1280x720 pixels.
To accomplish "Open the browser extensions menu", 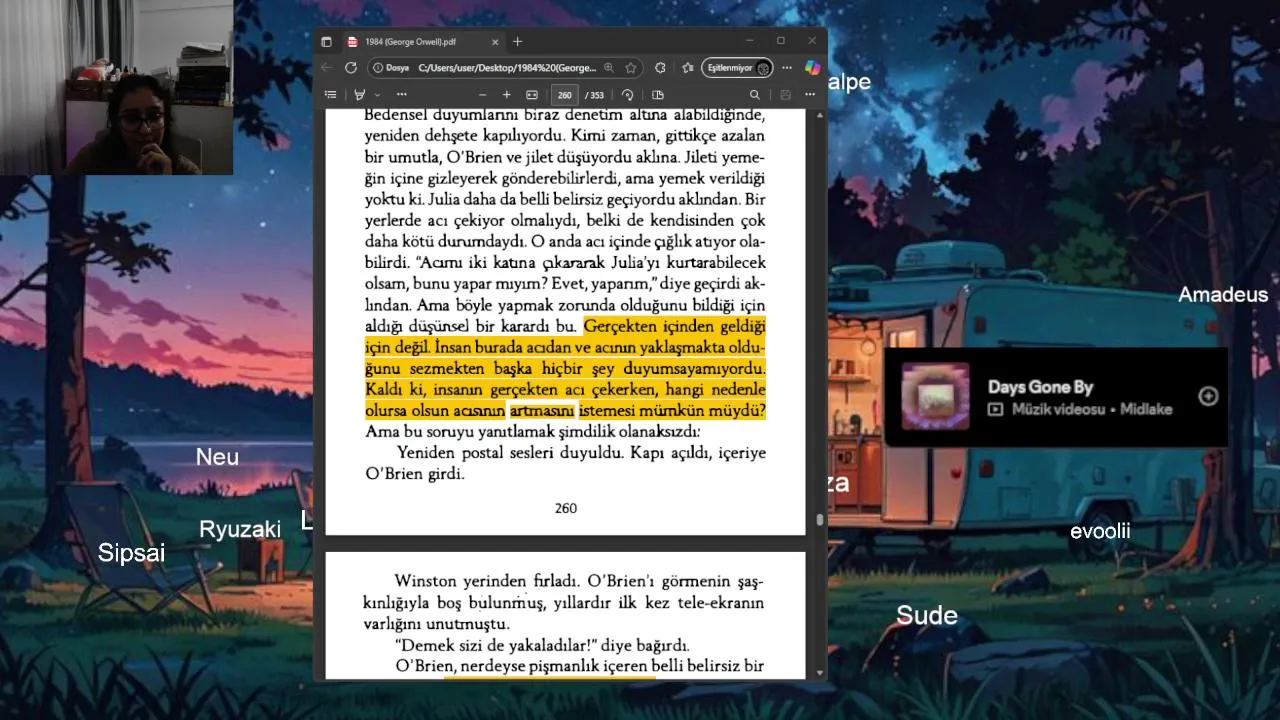I will (x=660, y=68).
